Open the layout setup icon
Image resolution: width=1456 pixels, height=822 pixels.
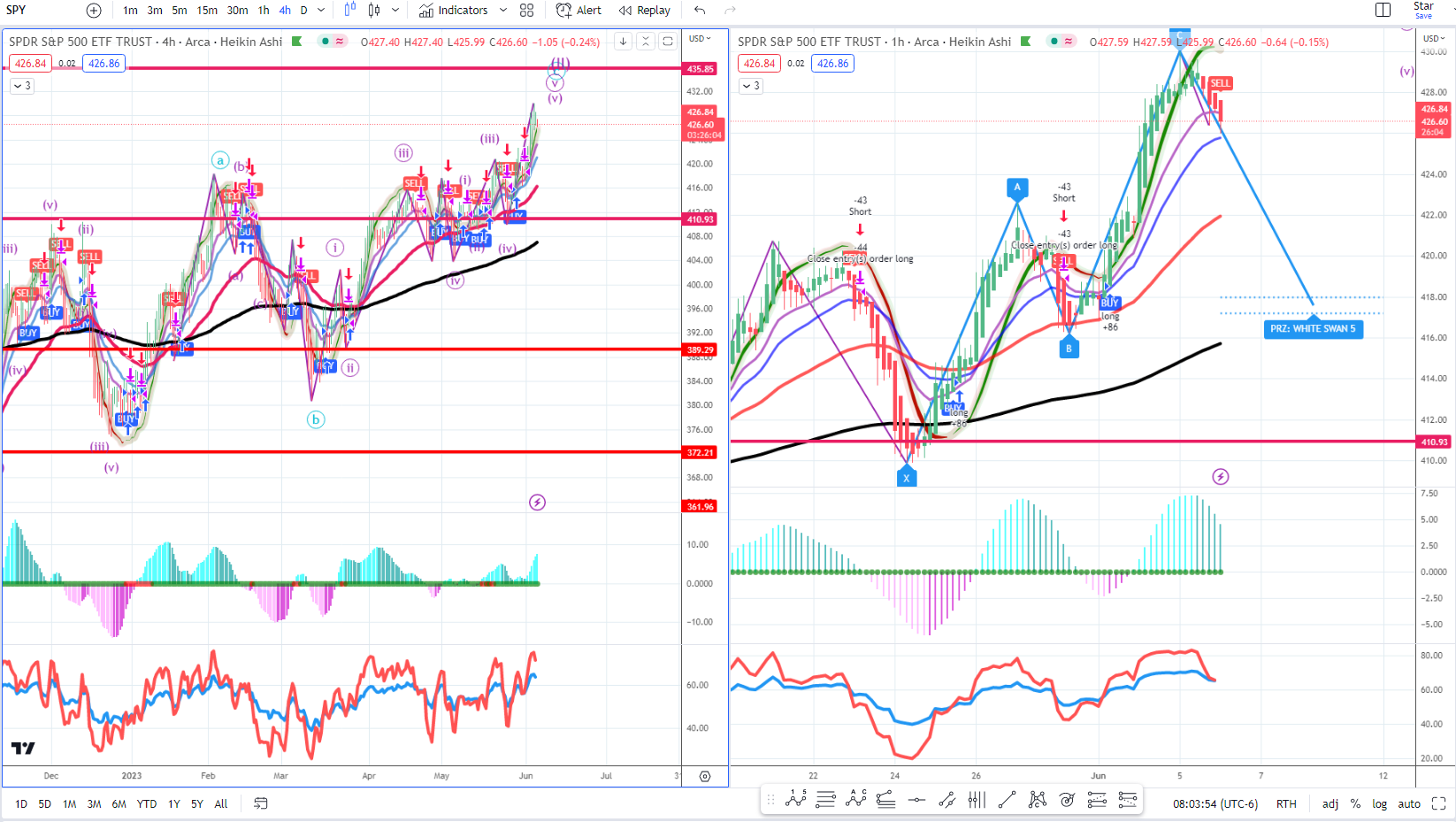[x=1383, y=11]
